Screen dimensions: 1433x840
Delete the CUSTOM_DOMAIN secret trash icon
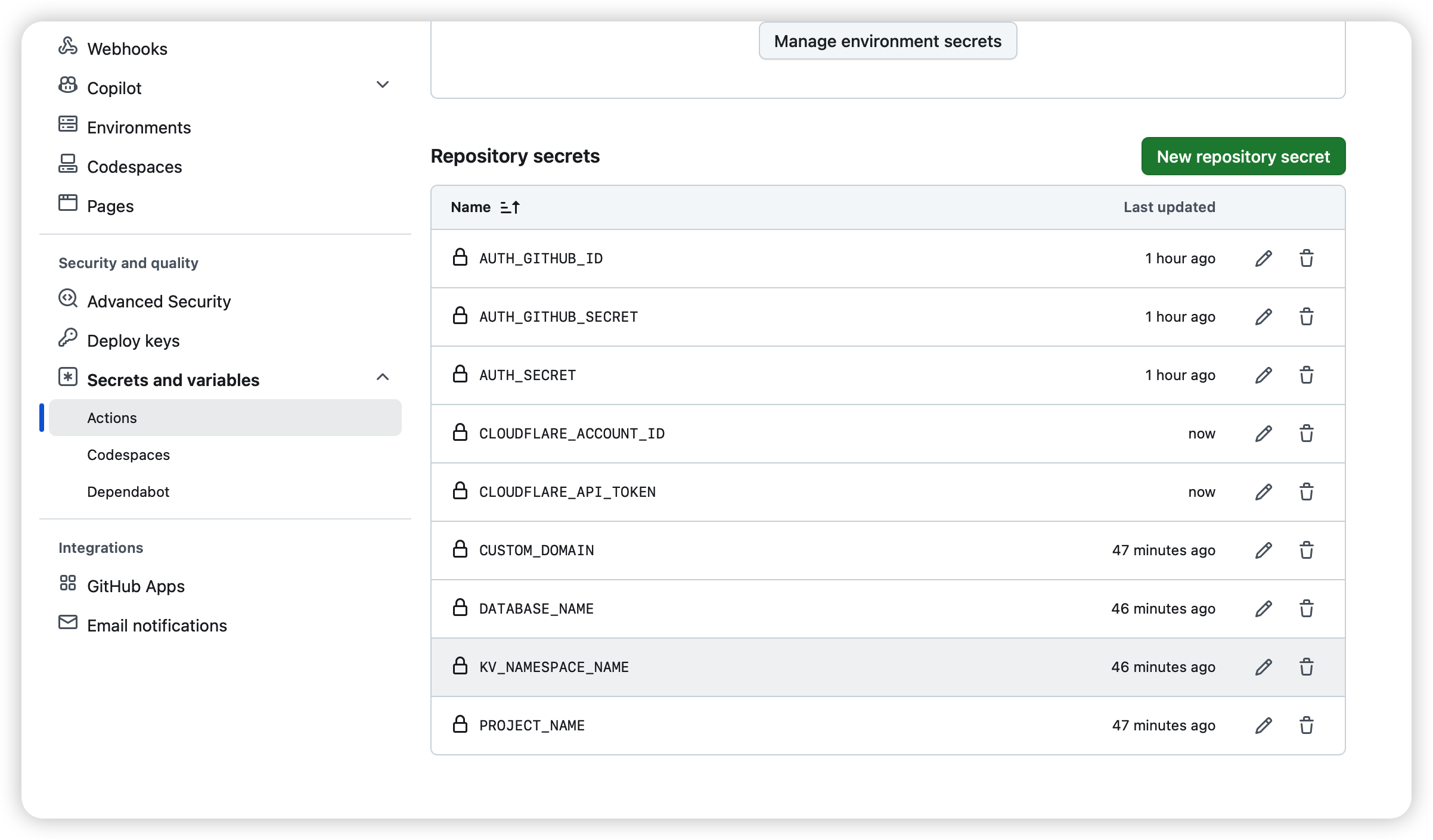click(x=1306, y=550)
